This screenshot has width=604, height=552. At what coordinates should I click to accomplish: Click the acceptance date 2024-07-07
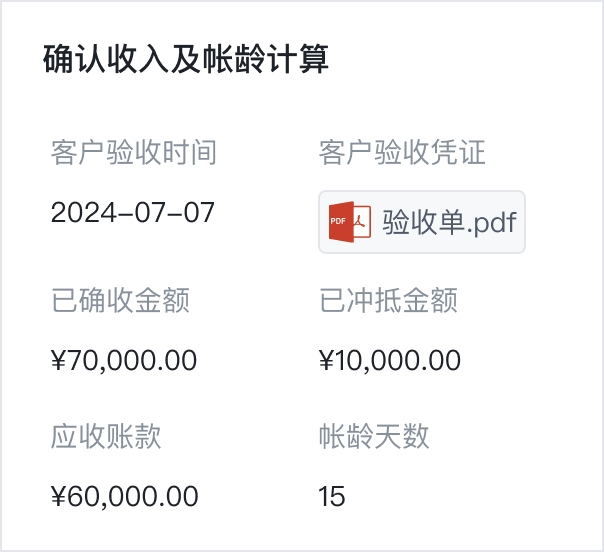[133, 213]
